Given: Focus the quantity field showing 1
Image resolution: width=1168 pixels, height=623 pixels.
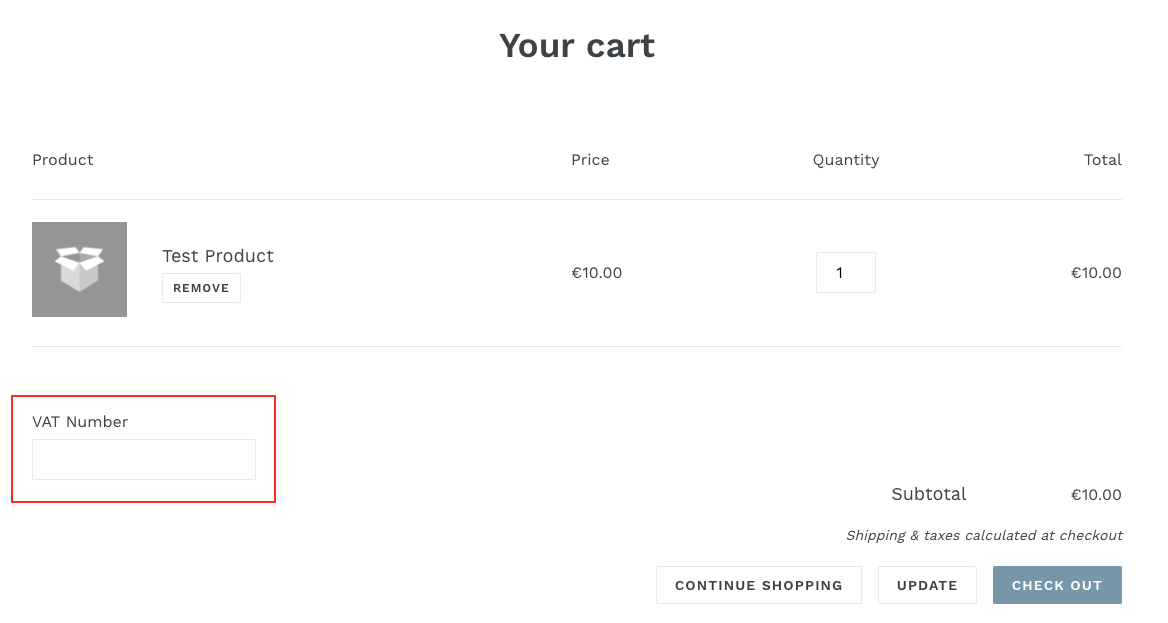Looking at the screenshot, I should 845,272.
